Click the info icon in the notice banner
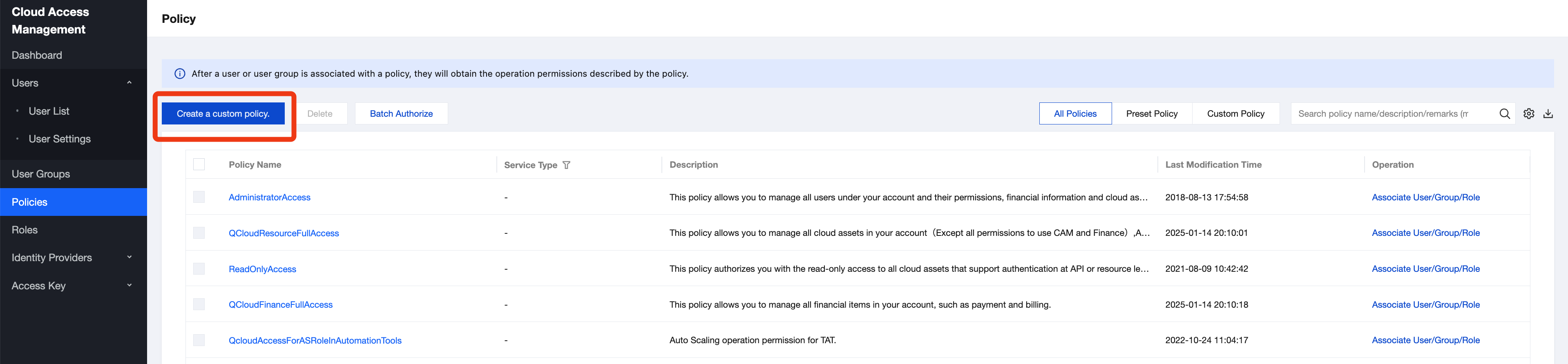The width and height of the screenshot is (1568, 364). coord(180,73)
